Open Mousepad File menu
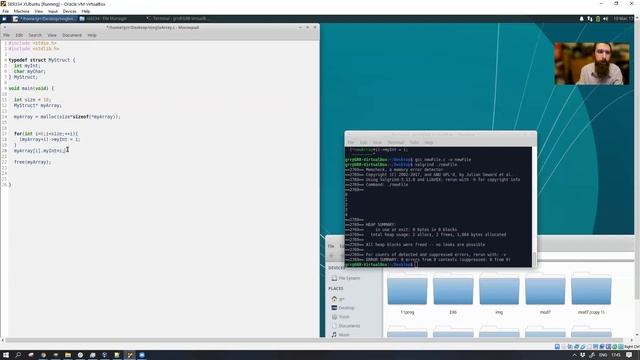Image resolution: width=640 pixels, height=360 pixels. 7,36
